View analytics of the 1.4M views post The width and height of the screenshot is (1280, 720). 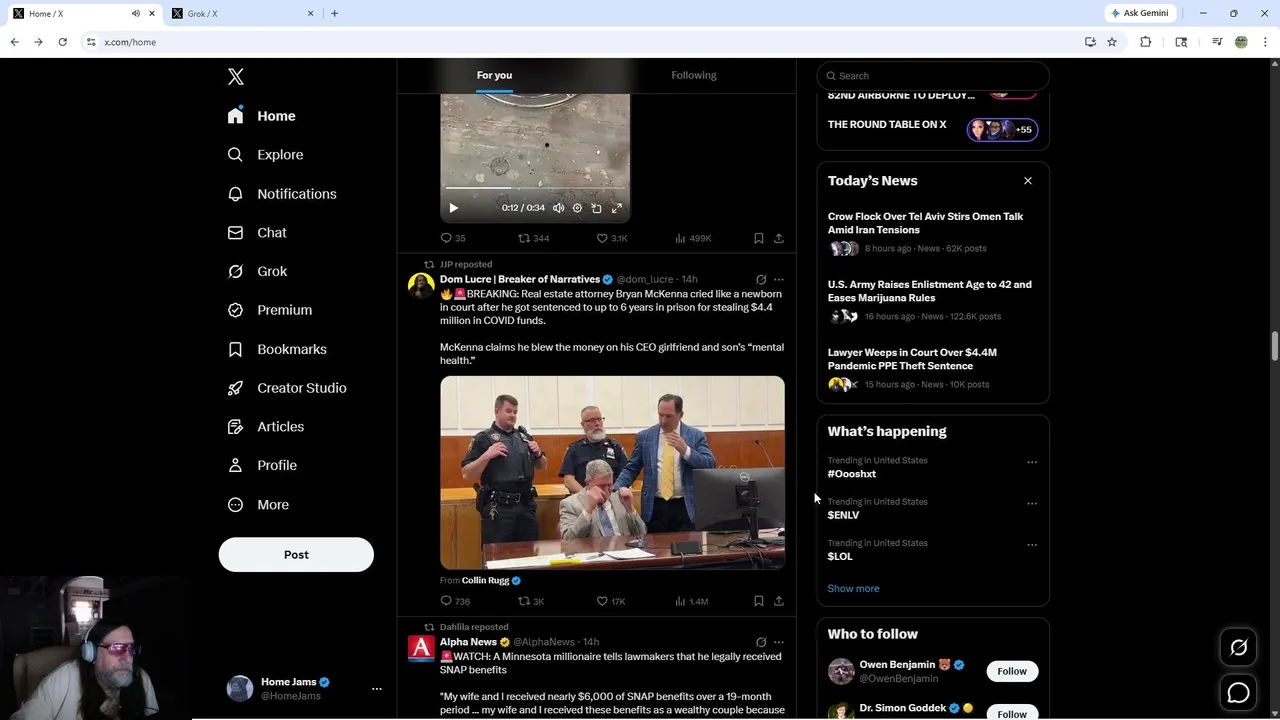tap(692, 601)
